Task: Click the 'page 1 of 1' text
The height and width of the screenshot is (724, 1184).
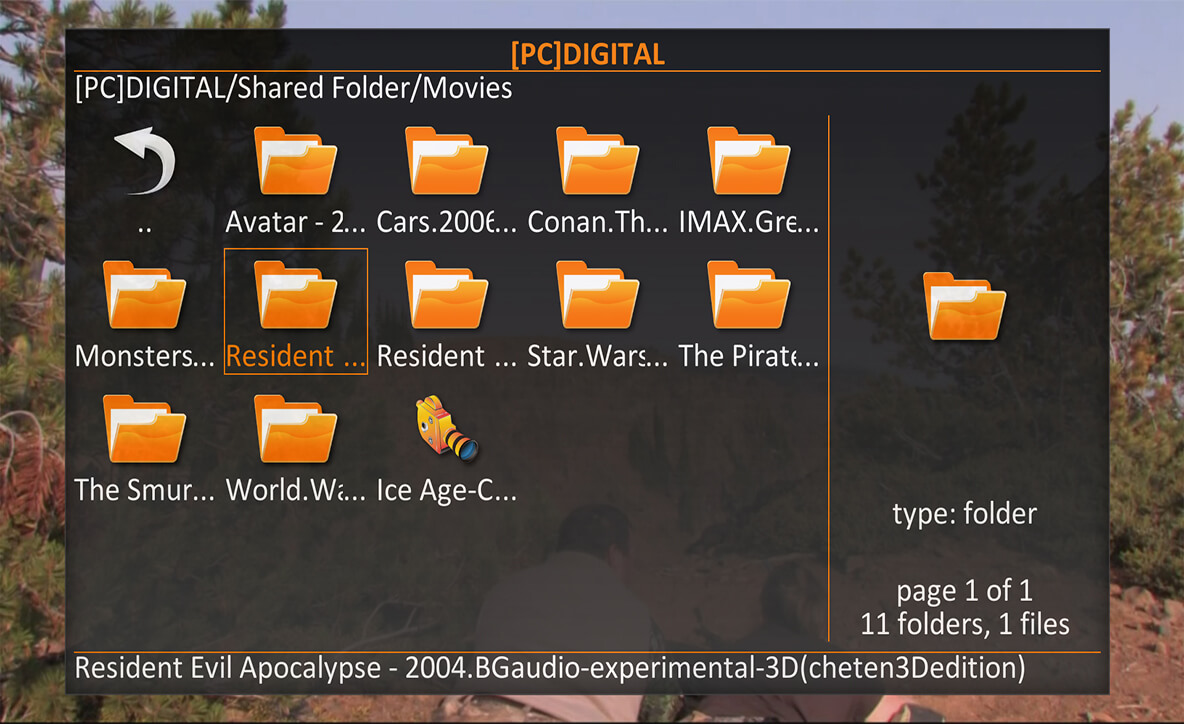Action: click(x=964, y=591)
